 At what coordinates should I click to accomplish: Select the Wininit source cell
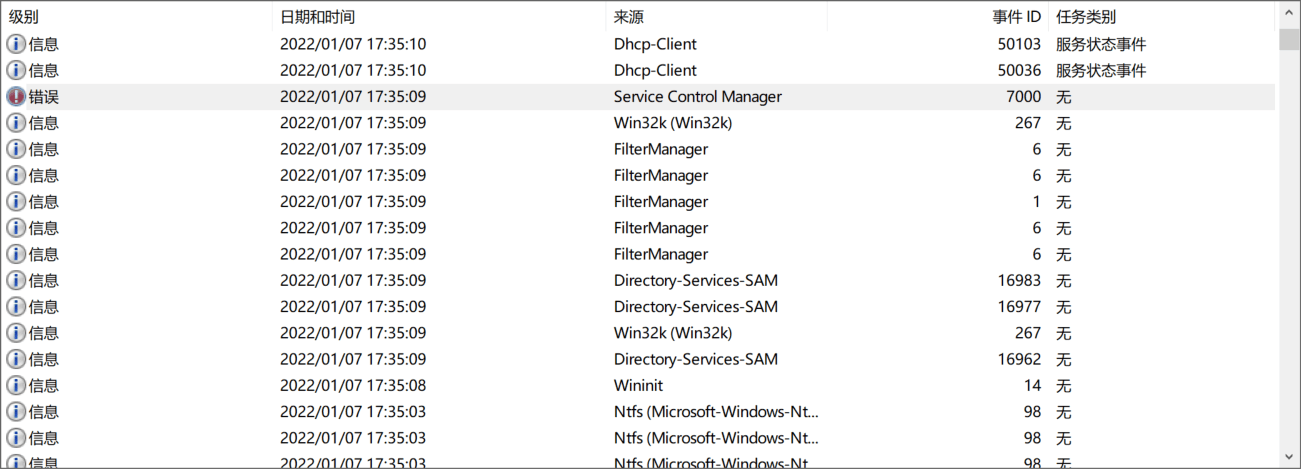pos(638,385)
